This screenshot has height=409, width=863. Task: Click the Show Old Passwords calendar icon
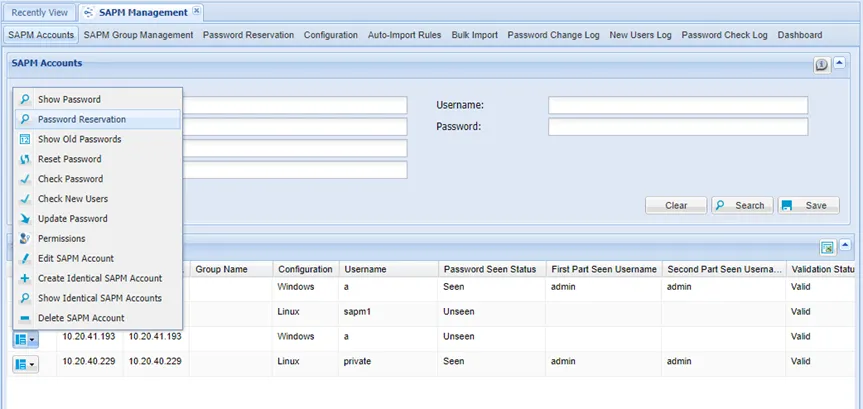pyautogui.click(x=25, y=139)
